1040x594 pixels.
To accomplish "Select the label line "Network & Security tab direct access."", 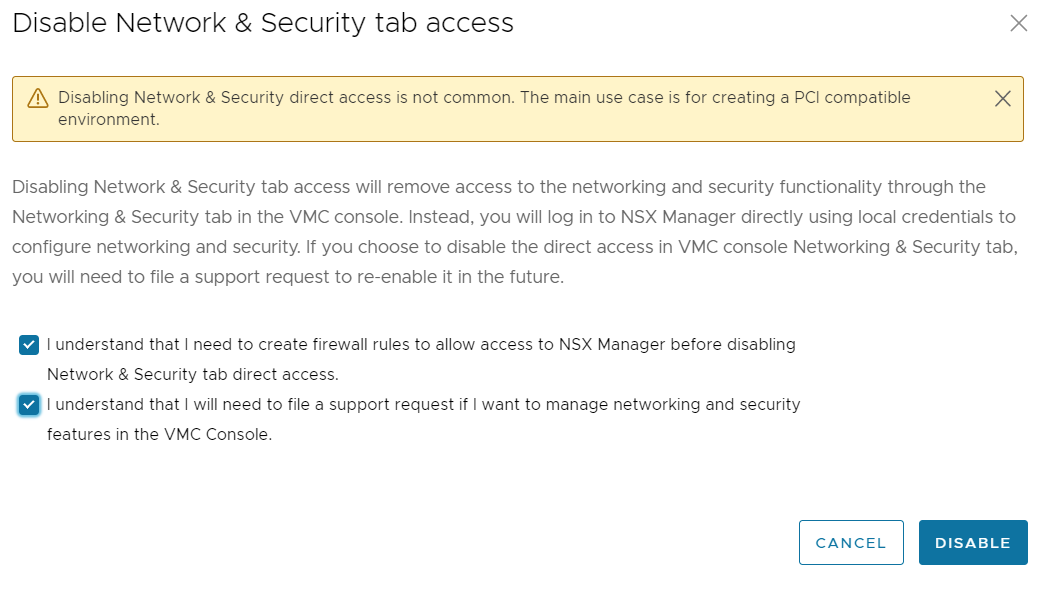I will point(193,375).
